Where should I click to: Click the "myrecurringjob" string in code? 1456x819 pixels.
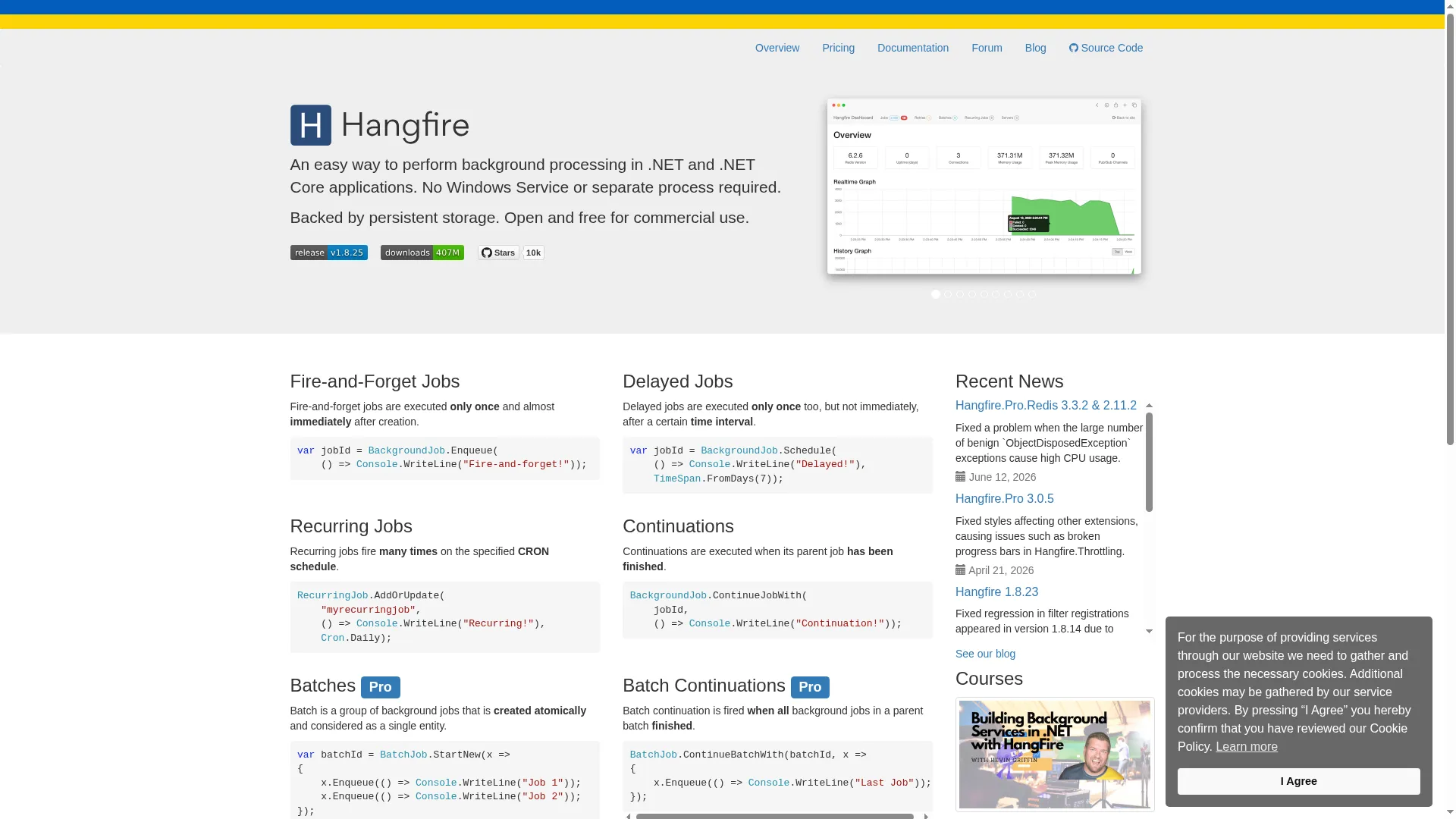[x=368, y=610]
